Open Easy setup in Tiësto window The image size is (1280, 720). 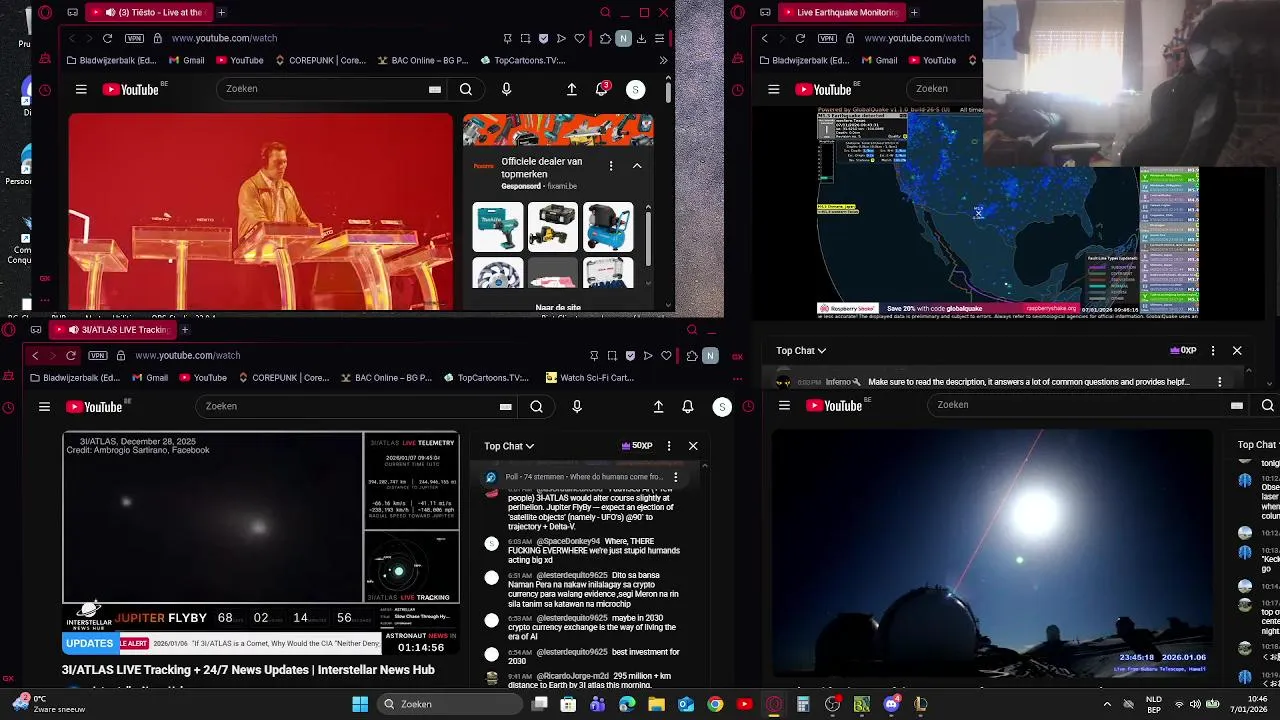click(x=659, y=38)
